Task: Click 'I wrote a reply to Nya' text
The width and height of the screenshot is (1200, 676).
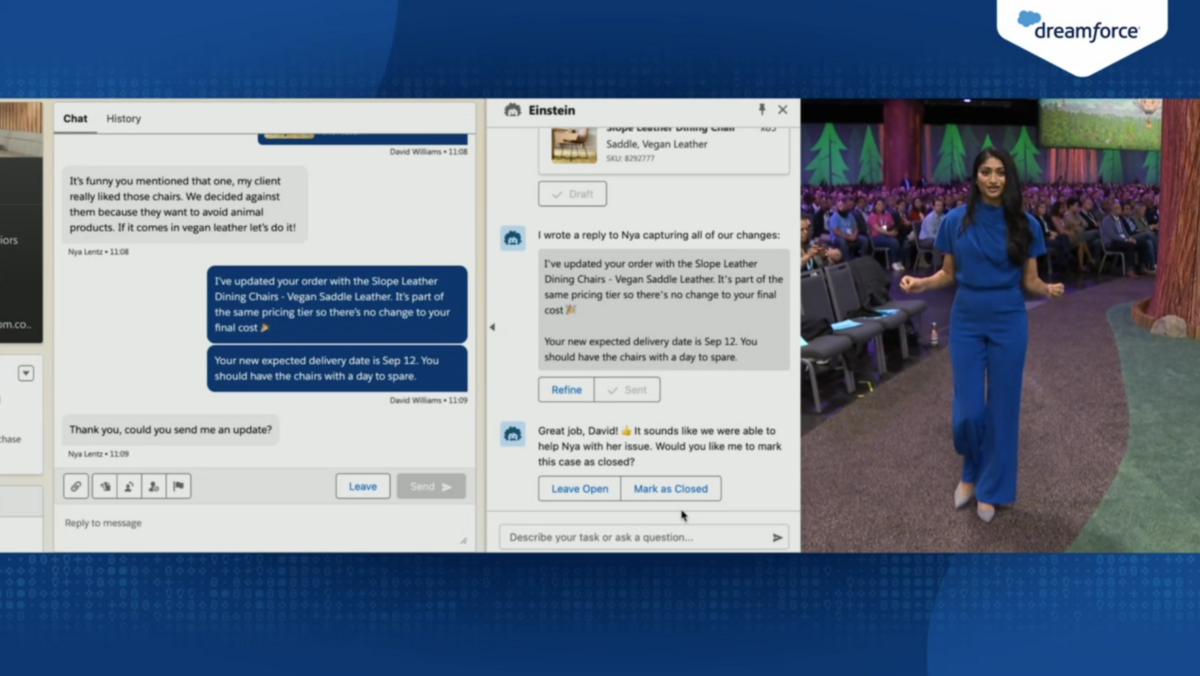Action: coord(659,235)
